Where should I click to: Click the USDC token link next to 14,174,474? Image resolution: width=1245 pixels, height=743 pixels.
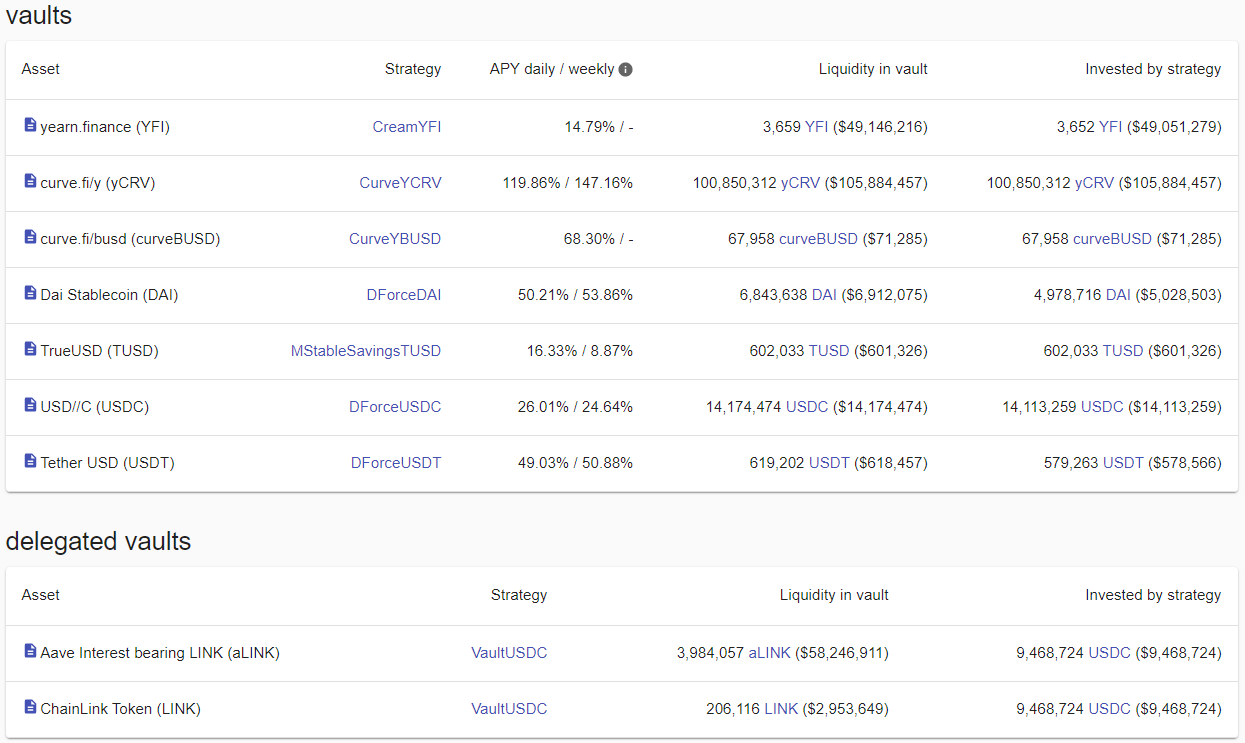807,407
